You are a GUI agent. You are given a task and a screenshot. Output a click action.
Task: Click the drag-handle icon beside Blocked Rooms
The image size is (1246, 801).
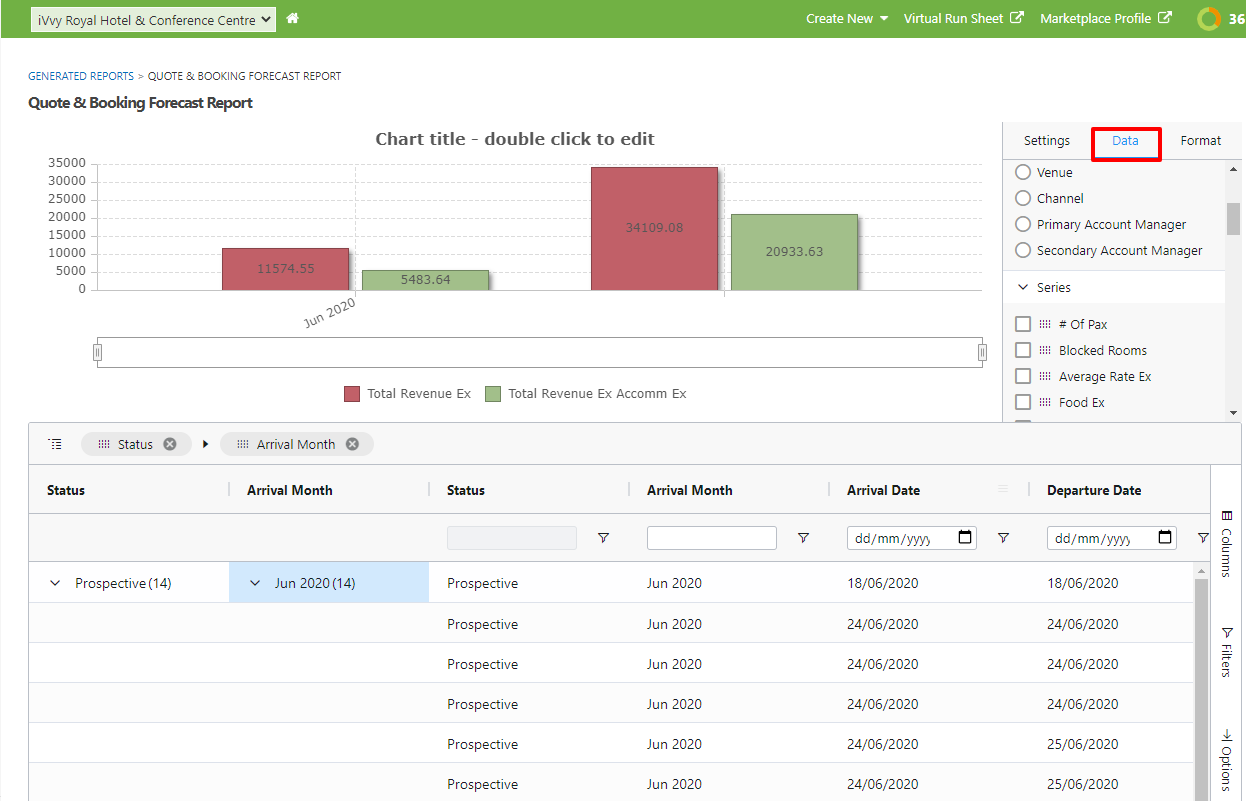click(1045, 350)
